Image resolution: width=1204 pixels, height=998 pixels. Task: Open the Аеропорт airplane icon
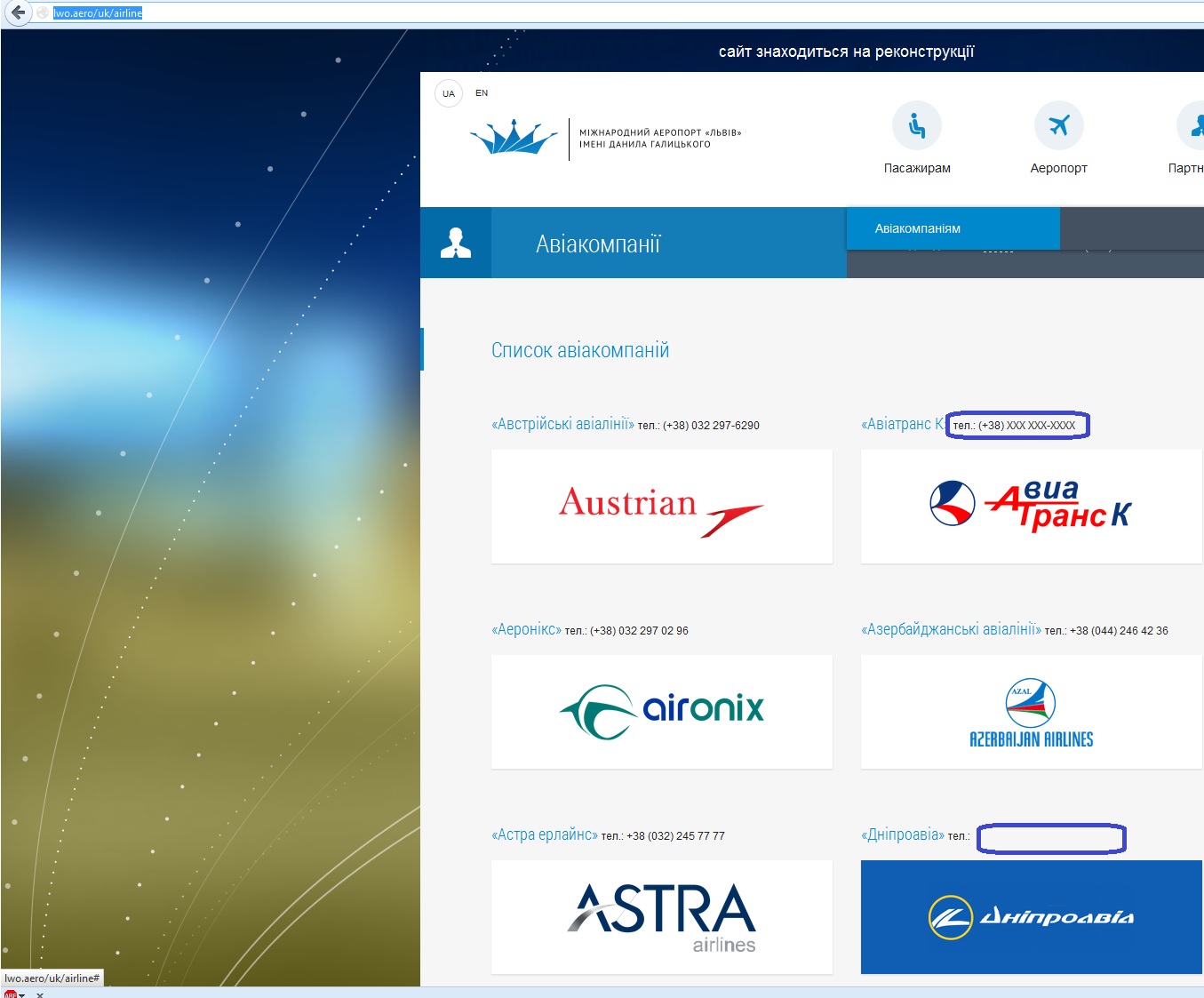(1058, 125)
